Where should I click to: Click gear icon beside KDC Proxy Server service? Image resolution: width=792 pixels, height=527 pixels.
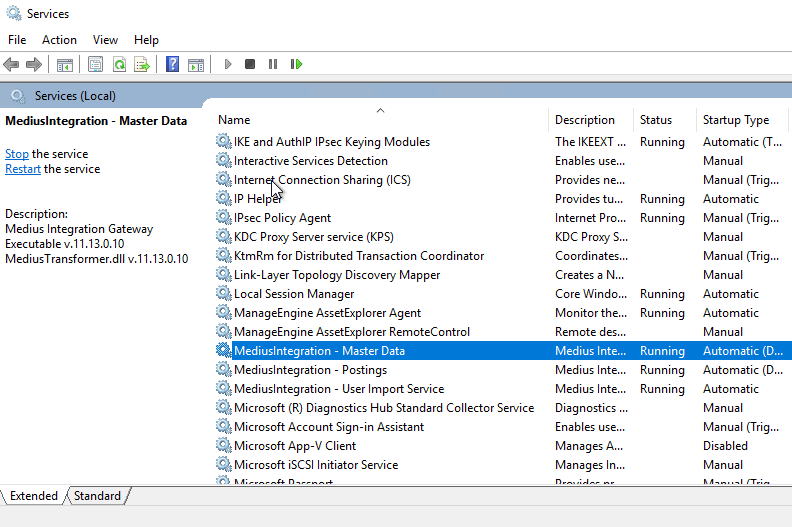pyautogui.click(x=223, y=236)
